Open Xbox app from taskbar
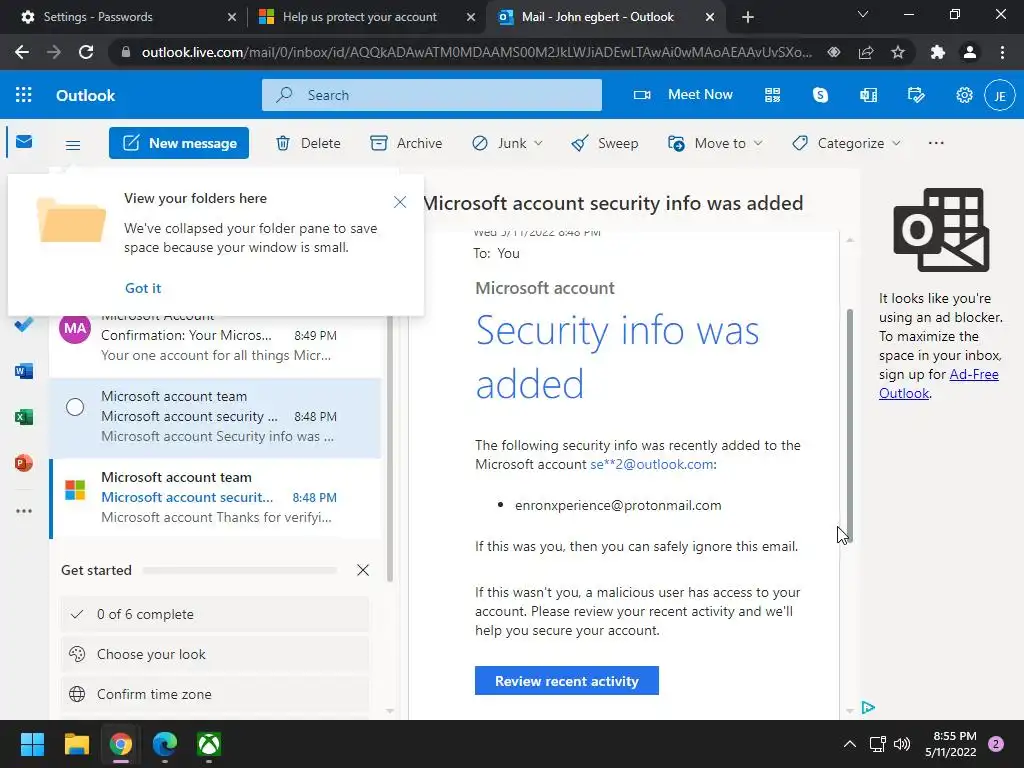1024x768 pixels. coord(209,744)
